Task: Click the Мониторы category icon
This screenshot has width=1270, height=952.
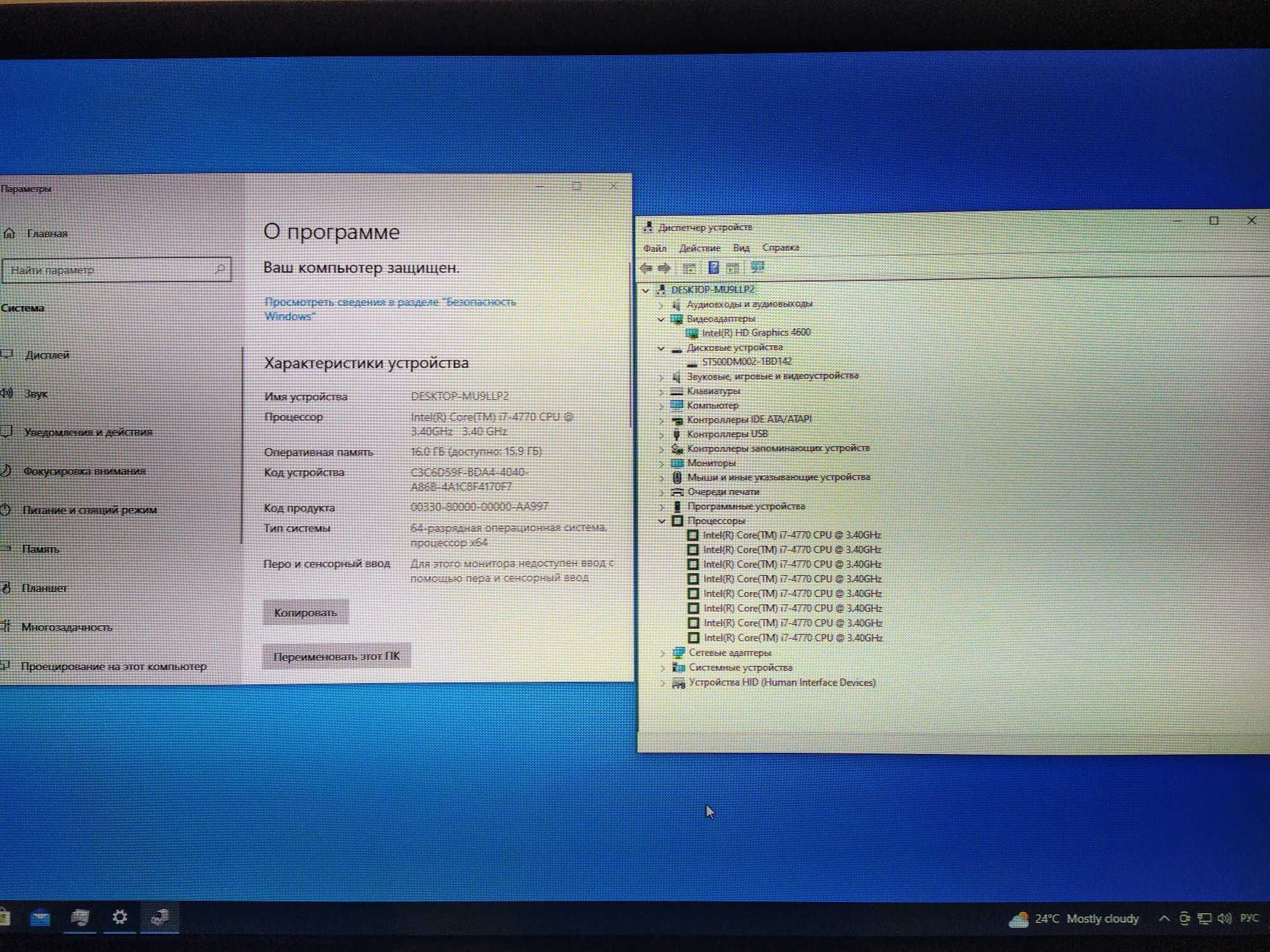Action: tap(677, 463)
